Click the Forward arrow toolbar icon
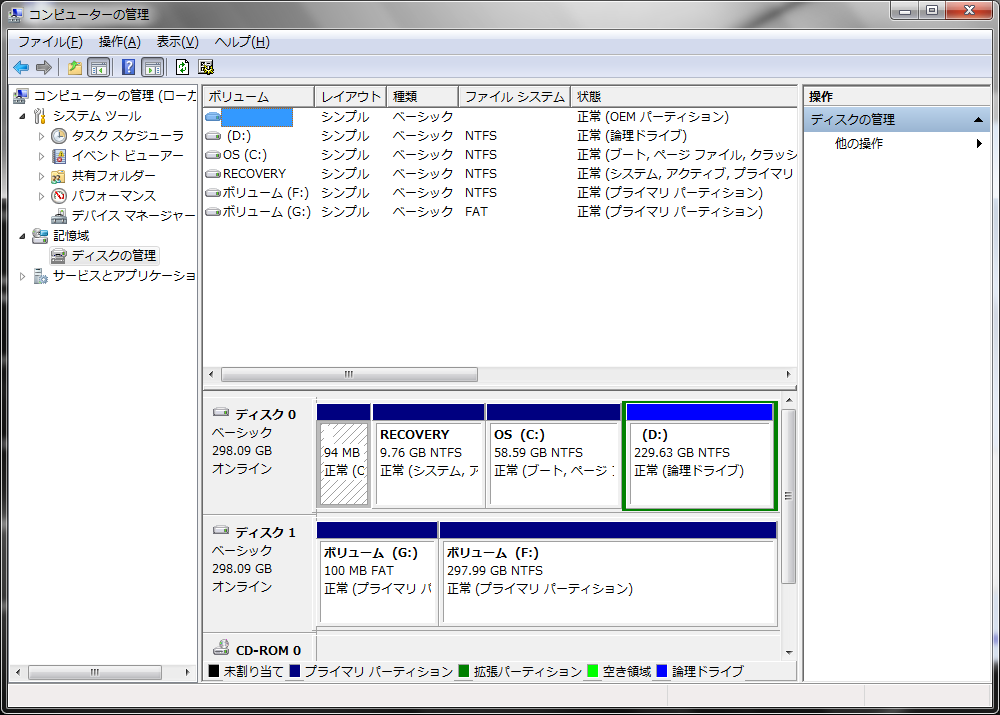The width and height of the screenshot is (1000, 715). click(x=43, y=67)
